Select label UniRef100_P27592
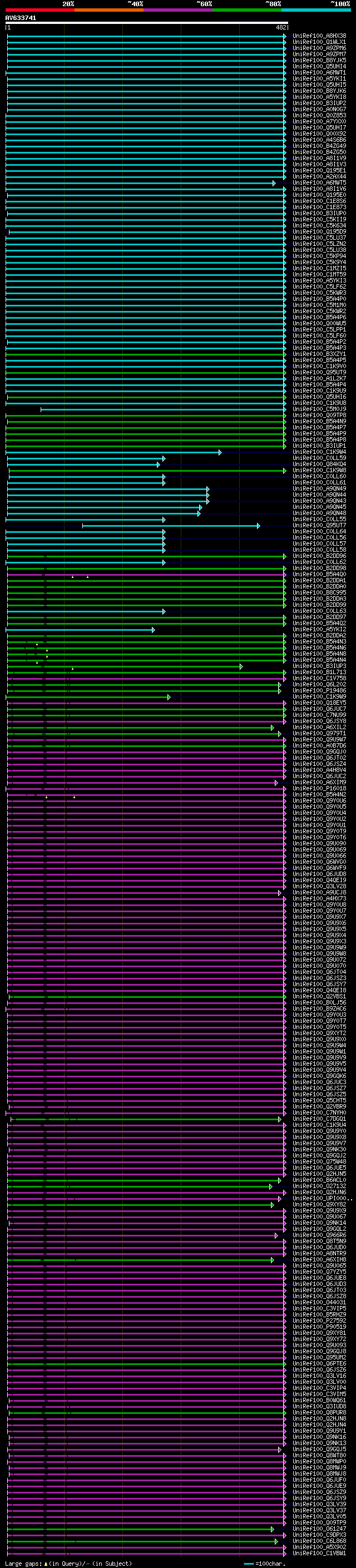The image size is (356, 1568). [319, 1322]
